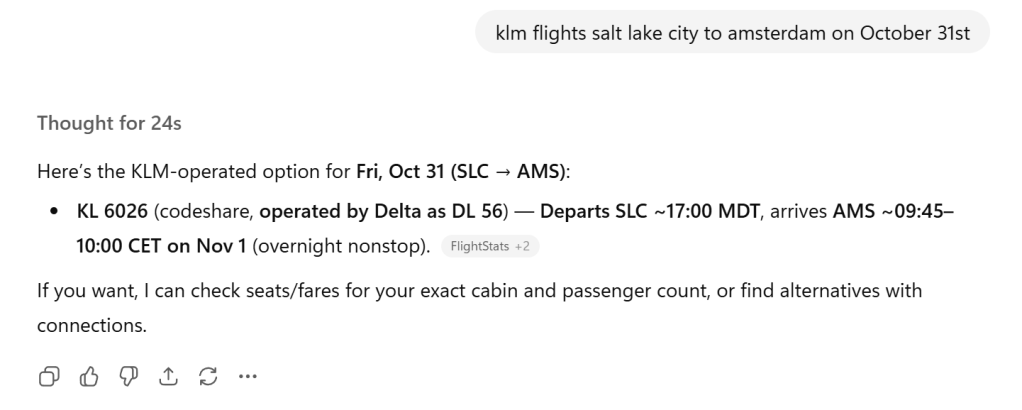Open the more actions ellipsis menu

tap(247, 377)
